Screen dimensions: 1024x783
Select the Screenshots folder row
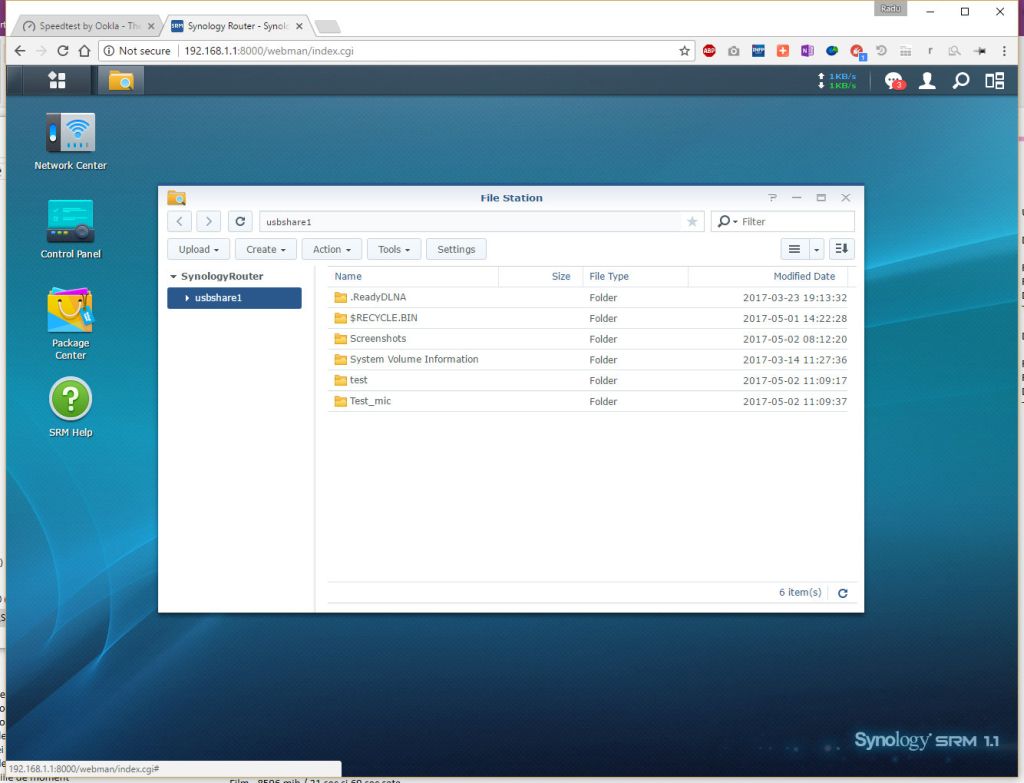tap(378, 339)
